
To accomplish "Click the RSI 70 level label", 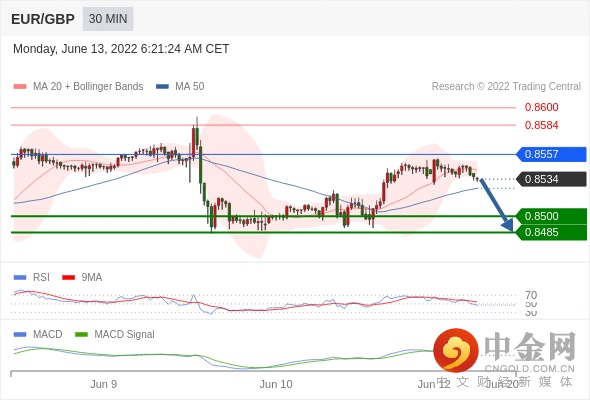I will (x=531, y=295).
